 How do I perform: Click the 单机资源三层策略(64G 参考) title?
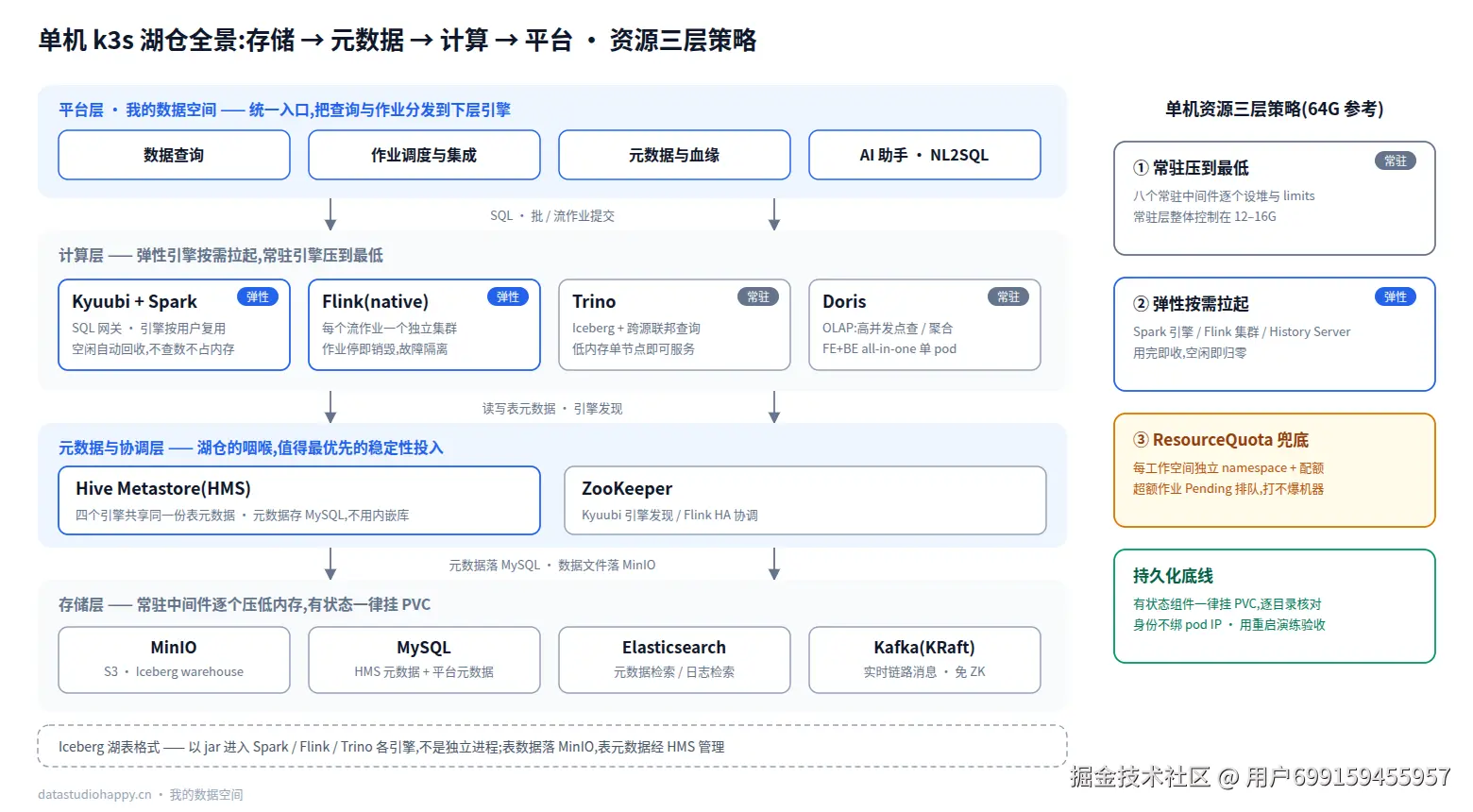(1275, 110)
